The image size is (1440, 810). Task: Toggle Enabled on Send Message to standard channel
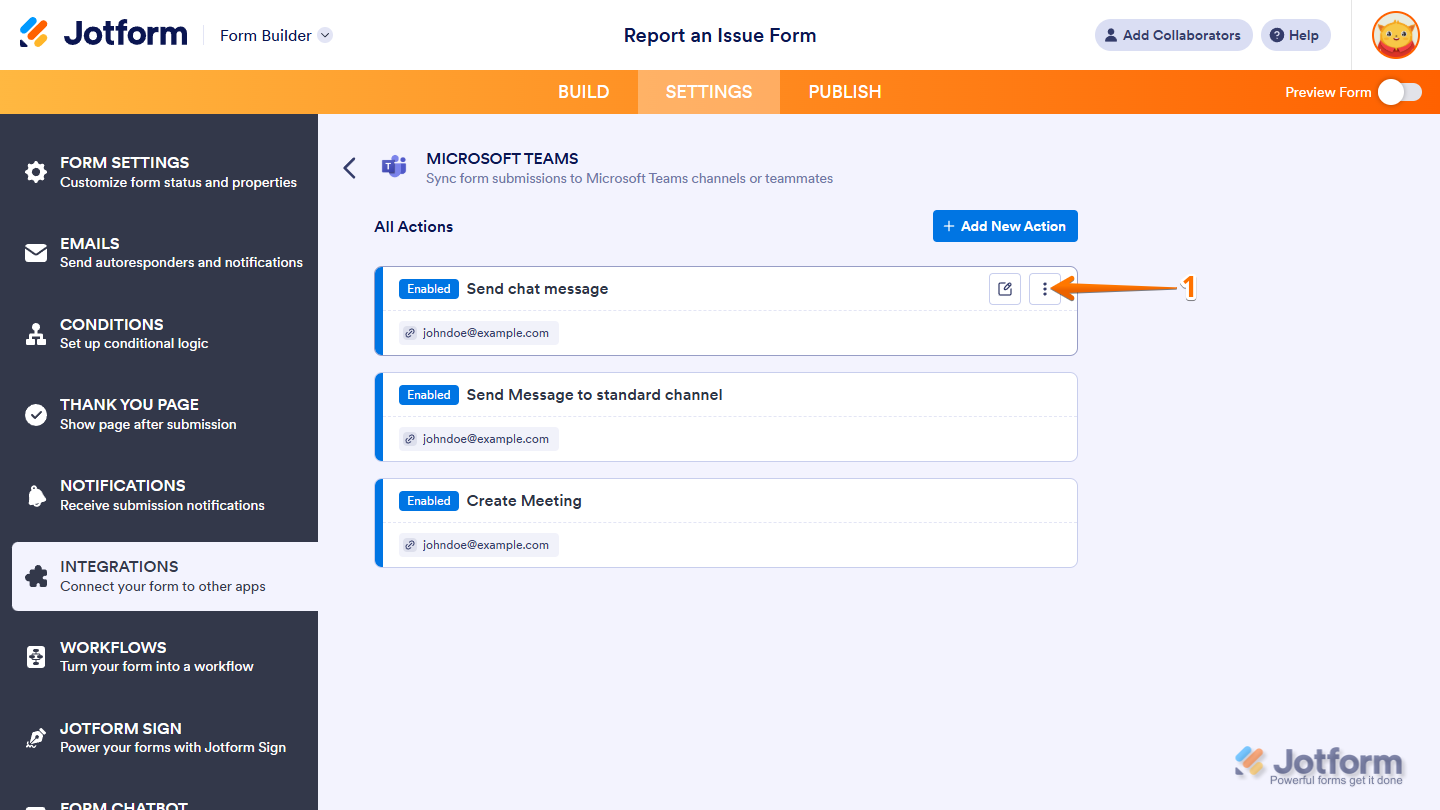tap(428, 394)
